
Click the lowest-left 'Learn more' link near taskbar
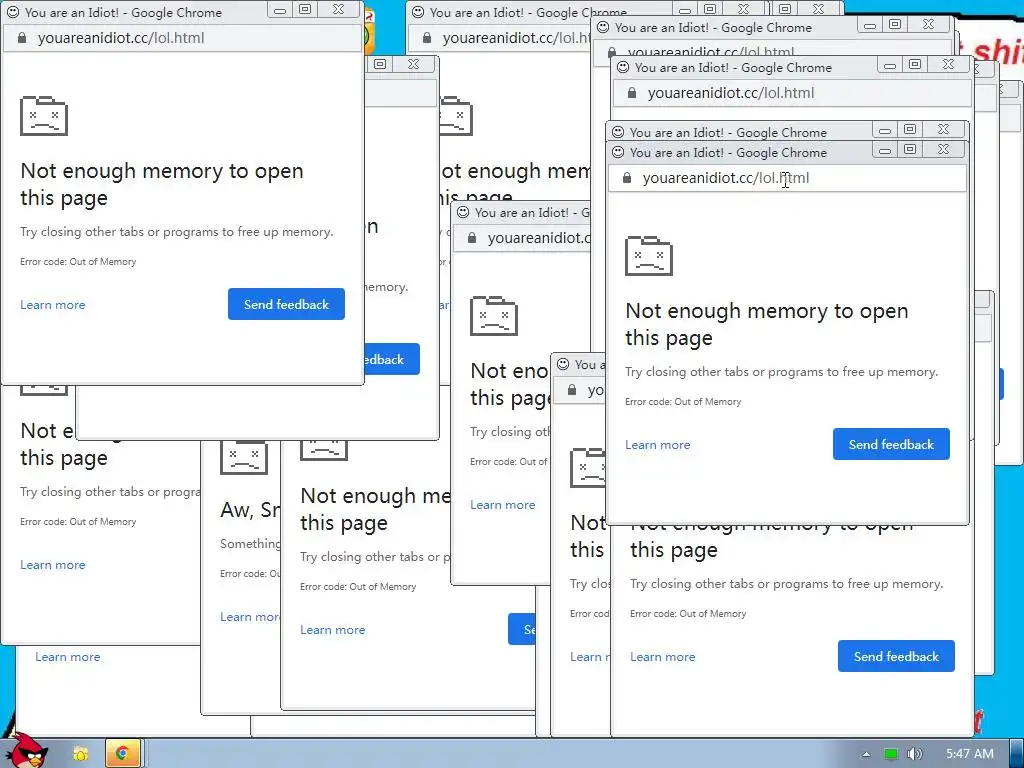pos(67,657)
